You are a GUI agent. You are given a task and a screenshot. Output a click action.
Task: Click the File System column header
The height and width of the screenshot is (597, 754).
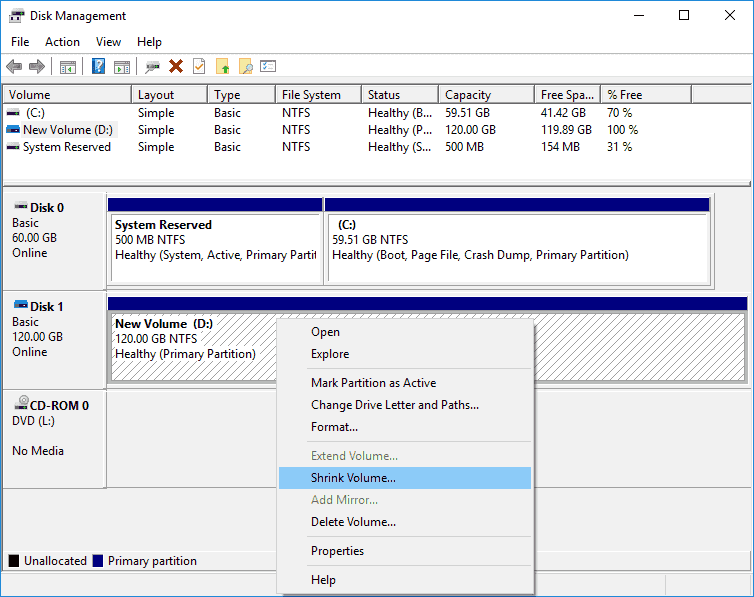click(x=311, y=95)
